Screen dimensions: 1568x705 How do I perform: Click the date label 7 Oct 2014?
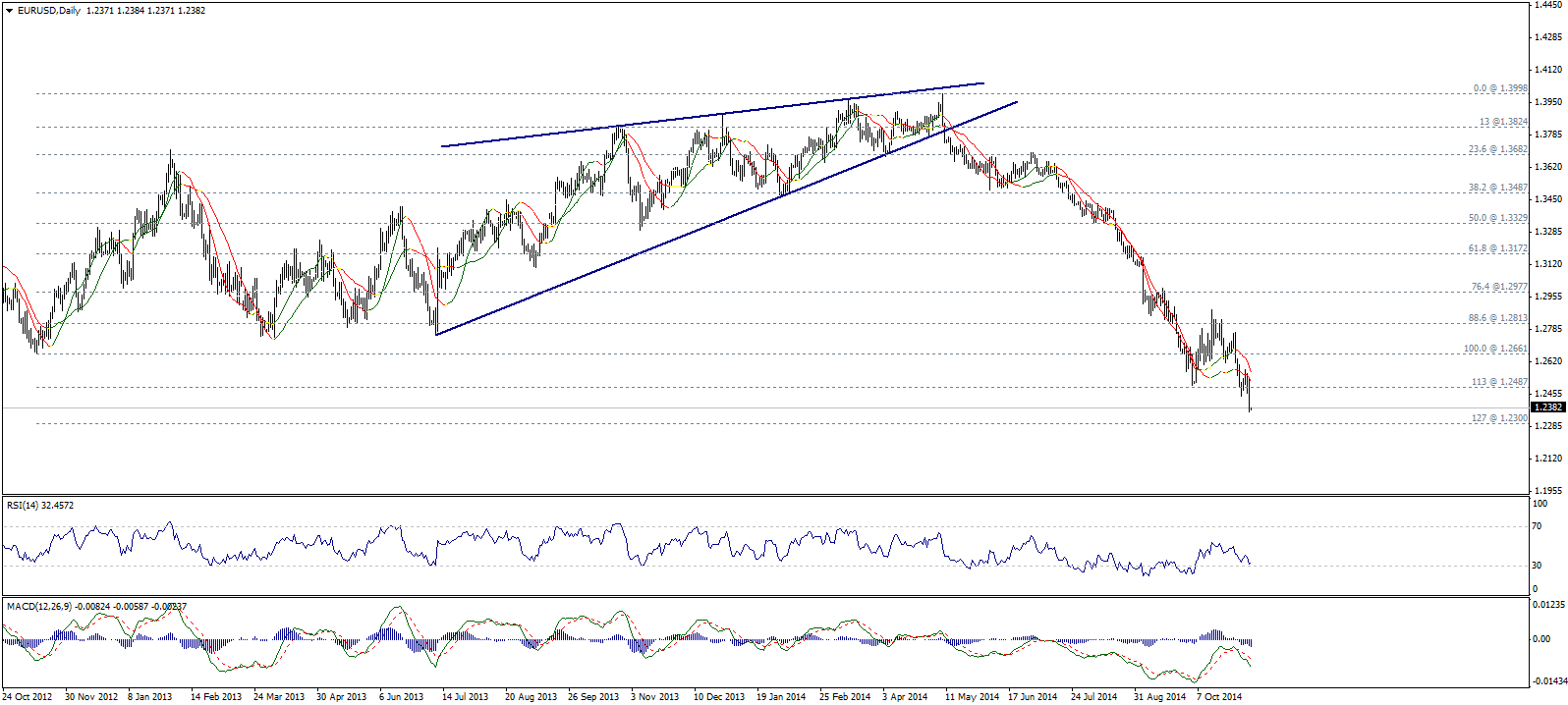1219,697
